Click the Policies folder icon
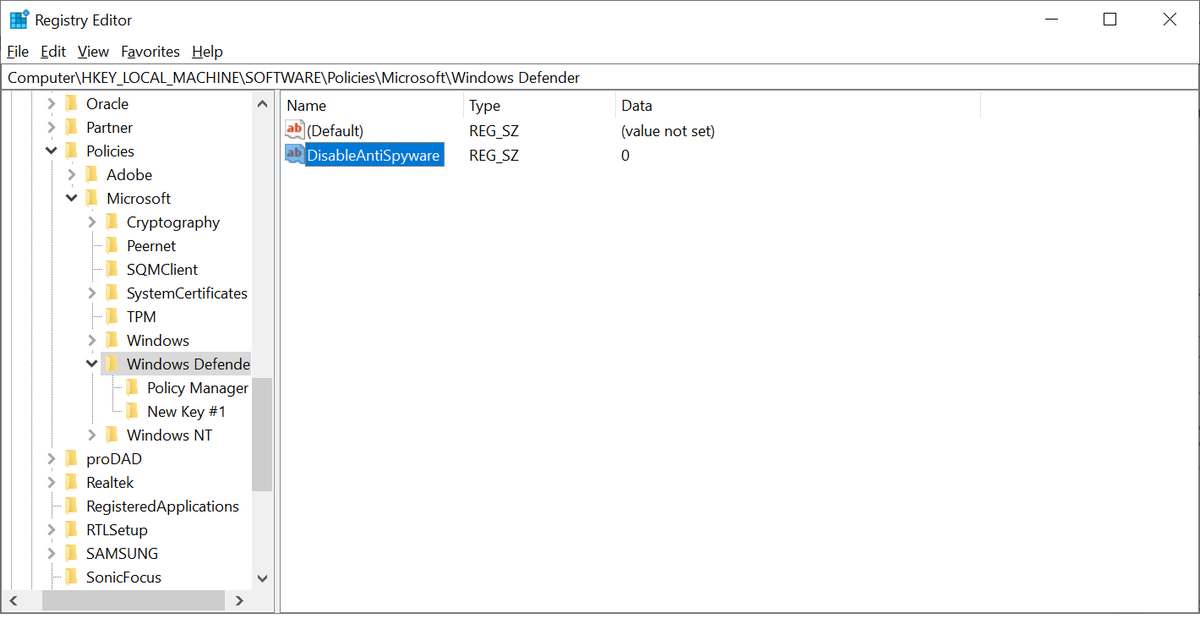The image size is (1200, 619). [x=71, y=151]
